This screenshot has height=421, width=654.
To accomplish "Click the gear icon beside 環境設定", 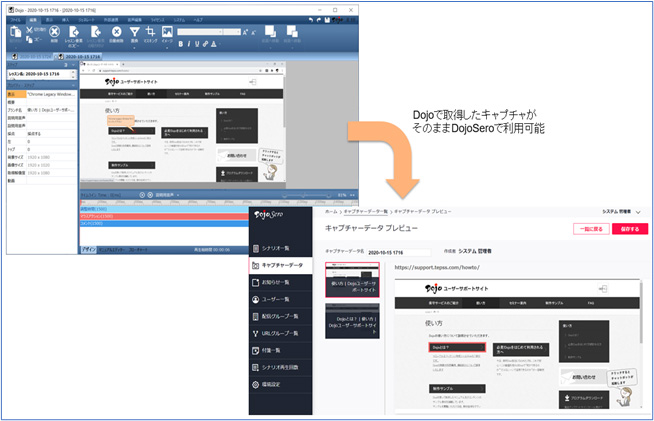I will [x=256, y=385].
